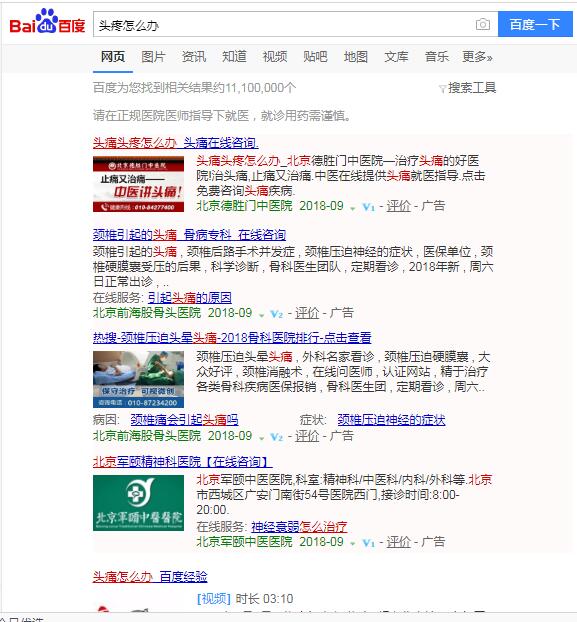Open result 颈椎引起的头痛_骨病专科_在线咨询
The image size is (577, 622).
click(x=189, y=235)
